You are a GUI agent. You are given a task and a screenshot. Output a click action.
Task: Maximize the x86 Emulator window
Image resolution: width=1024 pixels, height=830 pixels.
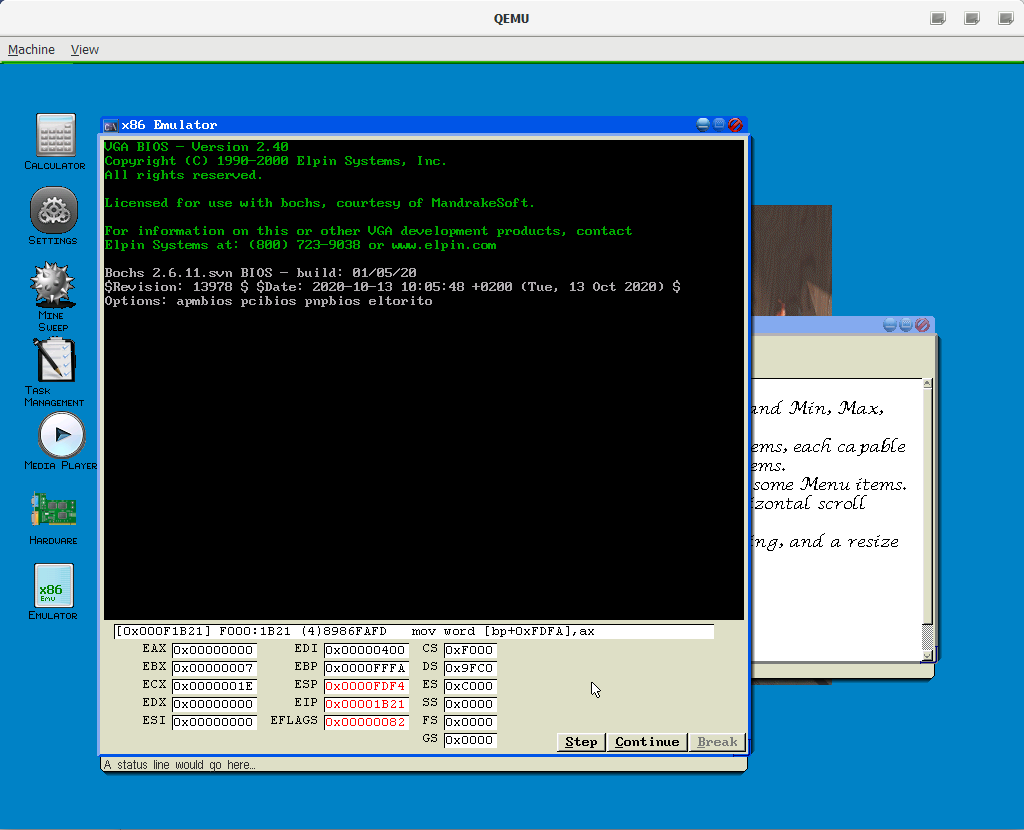(x=719, y=125)
